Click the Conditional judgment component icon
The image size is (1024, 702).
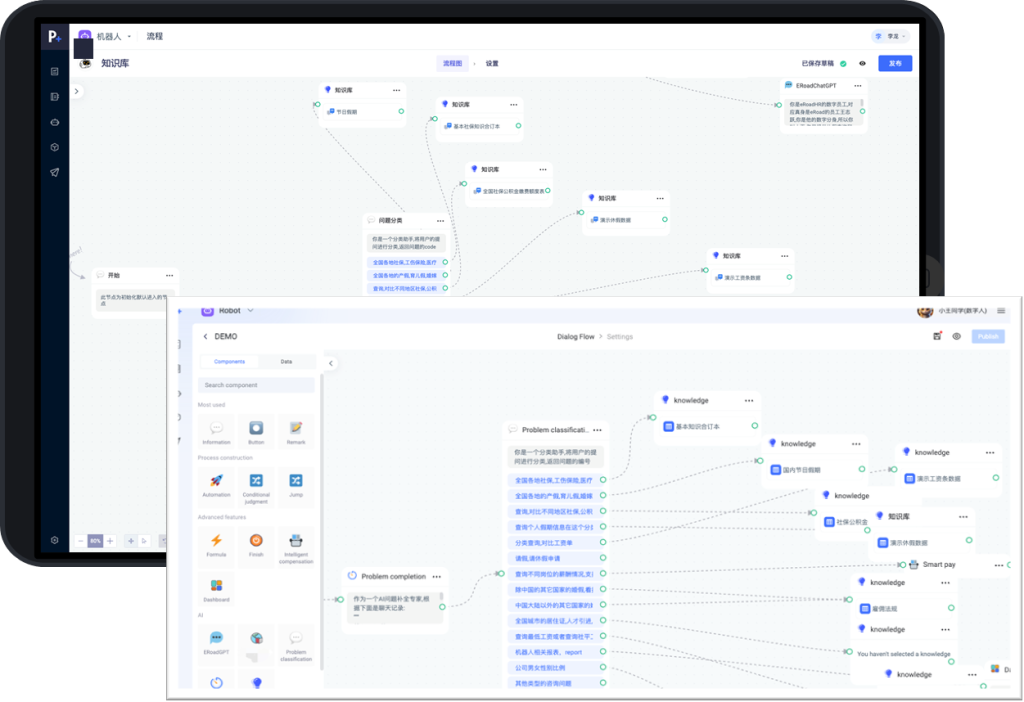point(256,481)
